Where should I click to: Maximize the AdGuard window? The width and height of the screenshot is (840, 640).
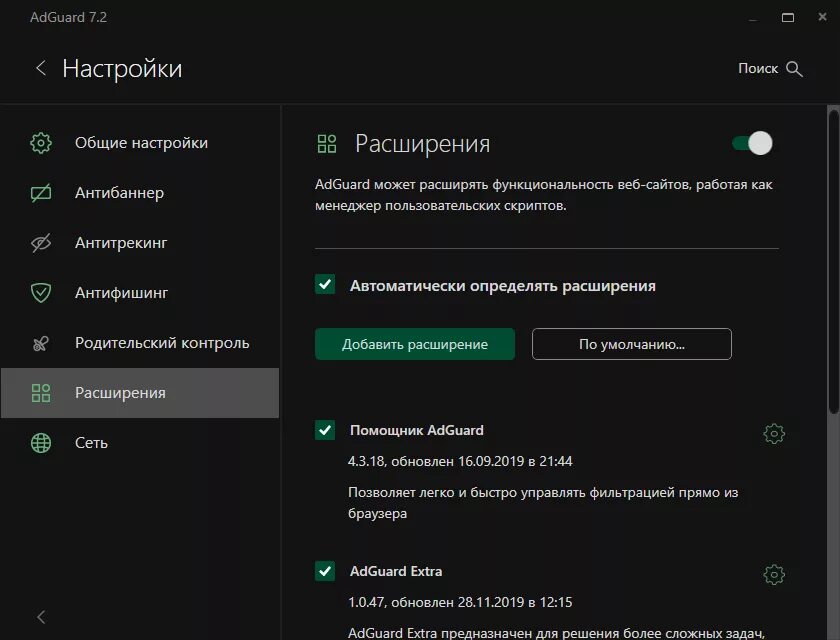click(x=788, y=18)
